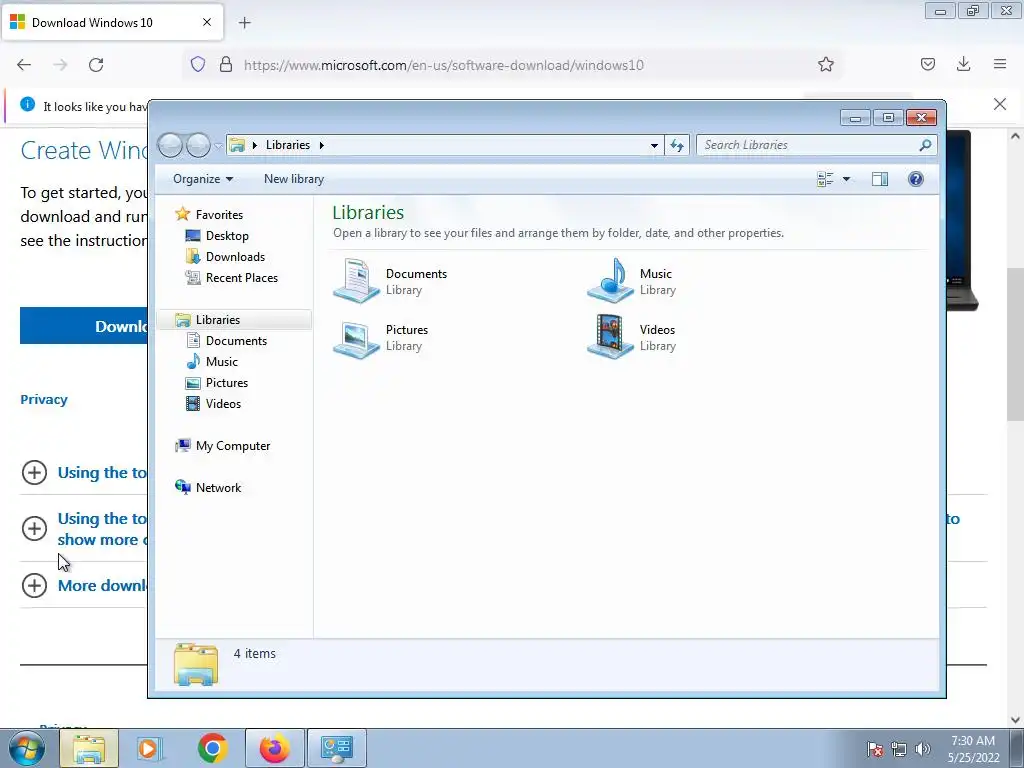Dismiss the Firefox notification bar
Image resolution: width=1024 pixels, height=768 pixels.
1000,104
